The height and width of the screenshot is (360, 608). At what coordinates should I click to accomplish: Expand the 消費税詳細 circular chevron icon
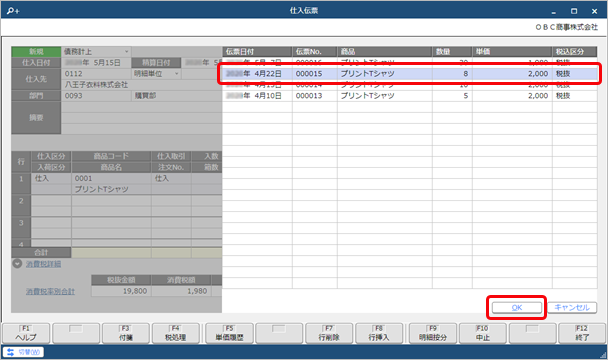(x=17, y=264)
